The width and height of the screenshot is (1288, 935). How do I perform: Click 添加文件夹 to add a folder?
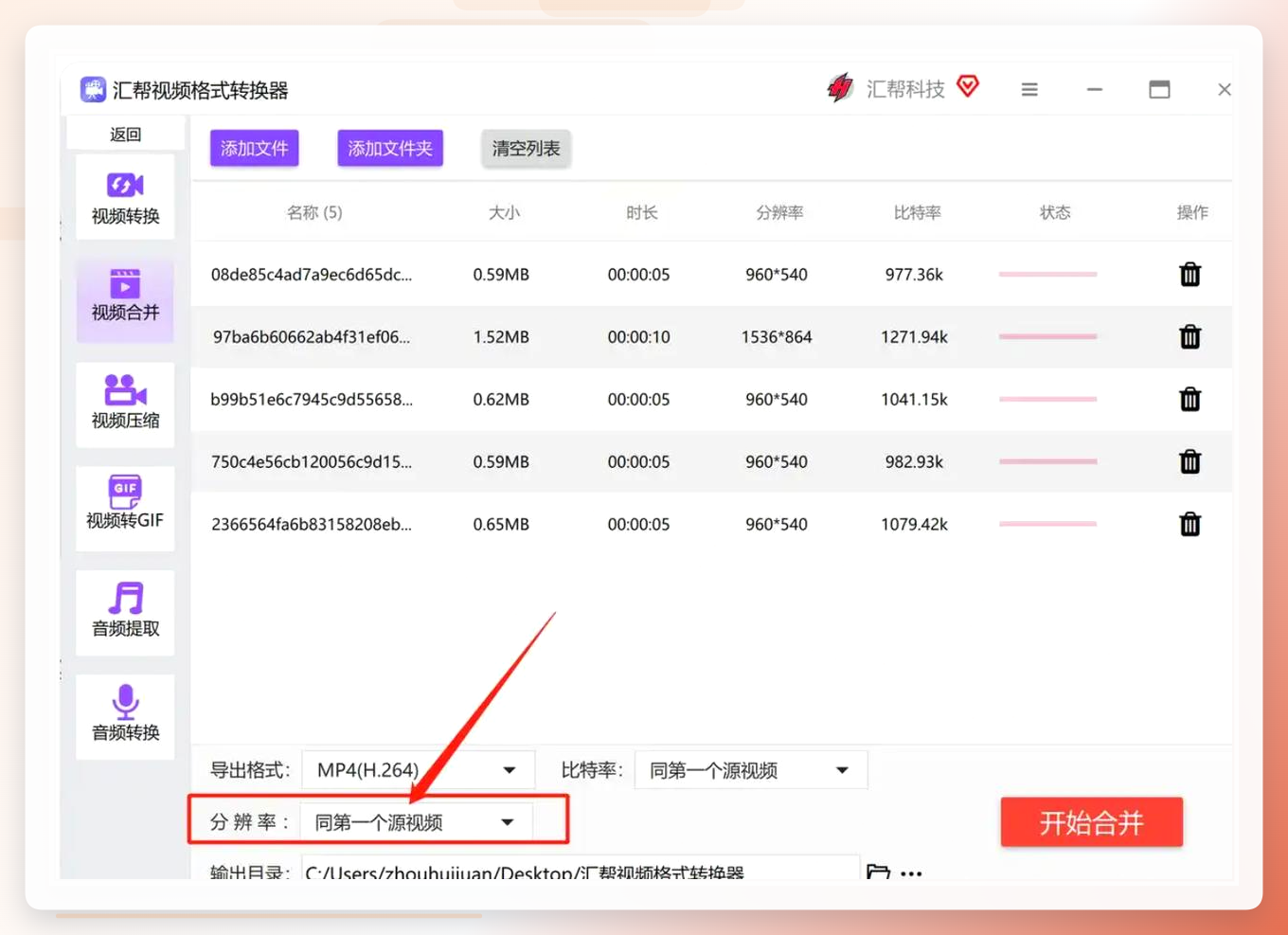[x=390, y=148]
